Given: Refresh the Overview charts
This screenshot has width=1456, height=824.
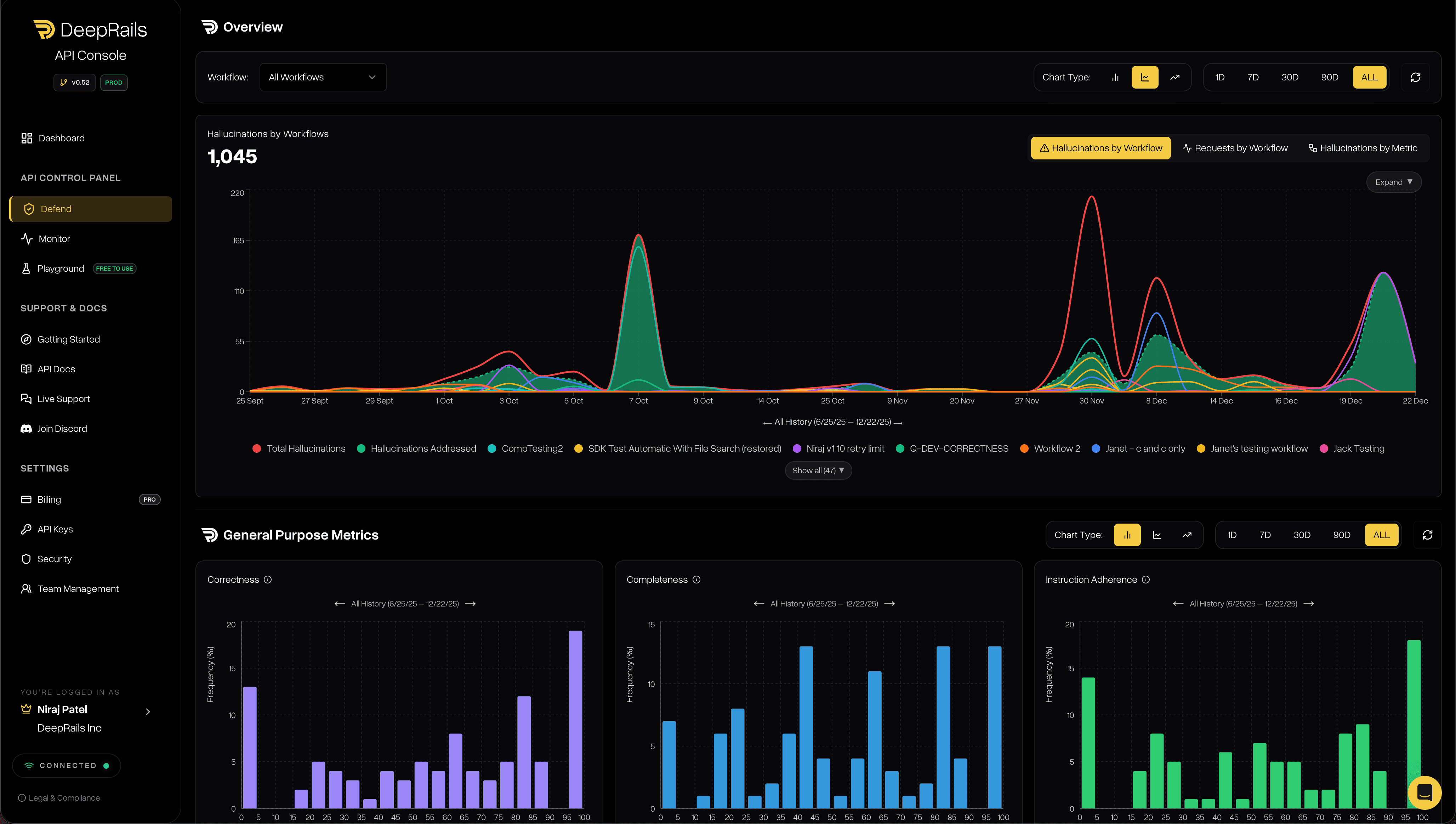Looking at the screenshot, I should click(1415, 77).
